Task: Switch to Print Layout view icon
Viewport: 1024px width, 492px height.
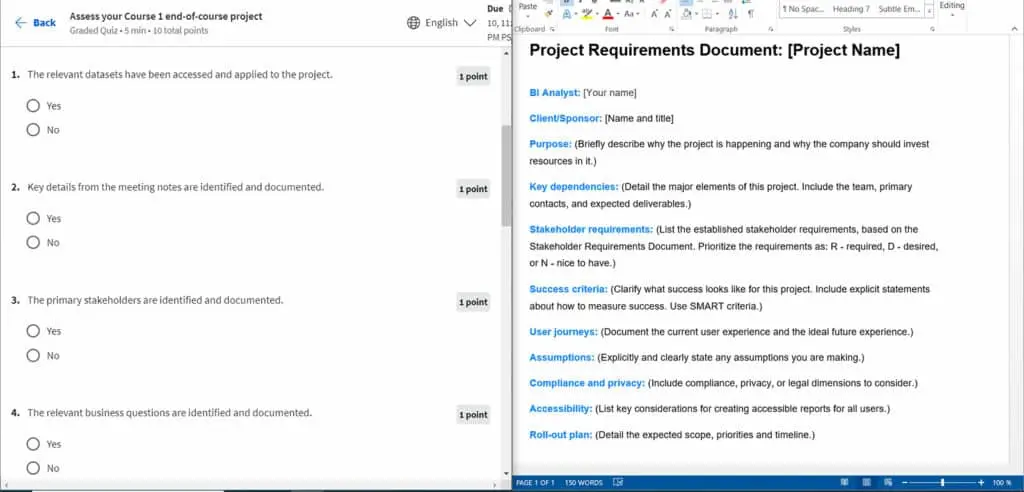Action: [867, 482]
